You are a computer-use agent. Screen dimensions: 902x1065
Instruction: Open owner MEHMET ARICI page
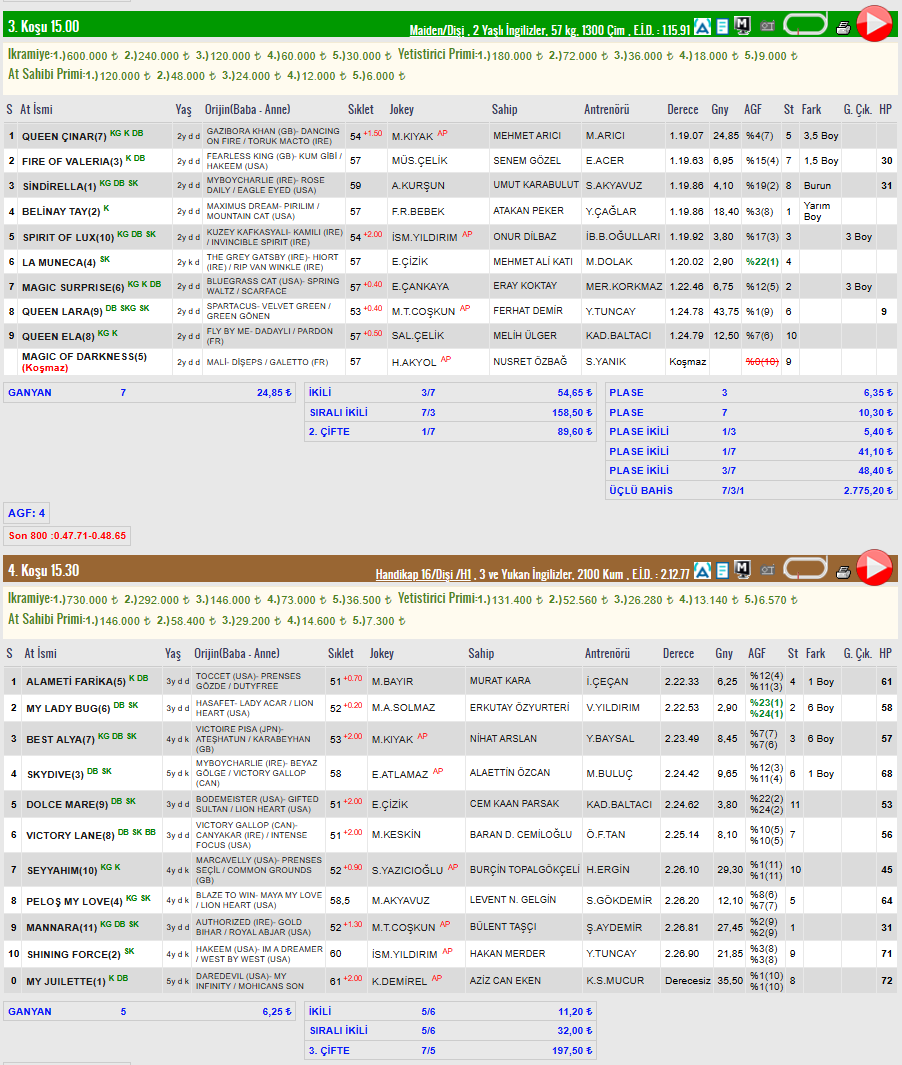point(527,136)
